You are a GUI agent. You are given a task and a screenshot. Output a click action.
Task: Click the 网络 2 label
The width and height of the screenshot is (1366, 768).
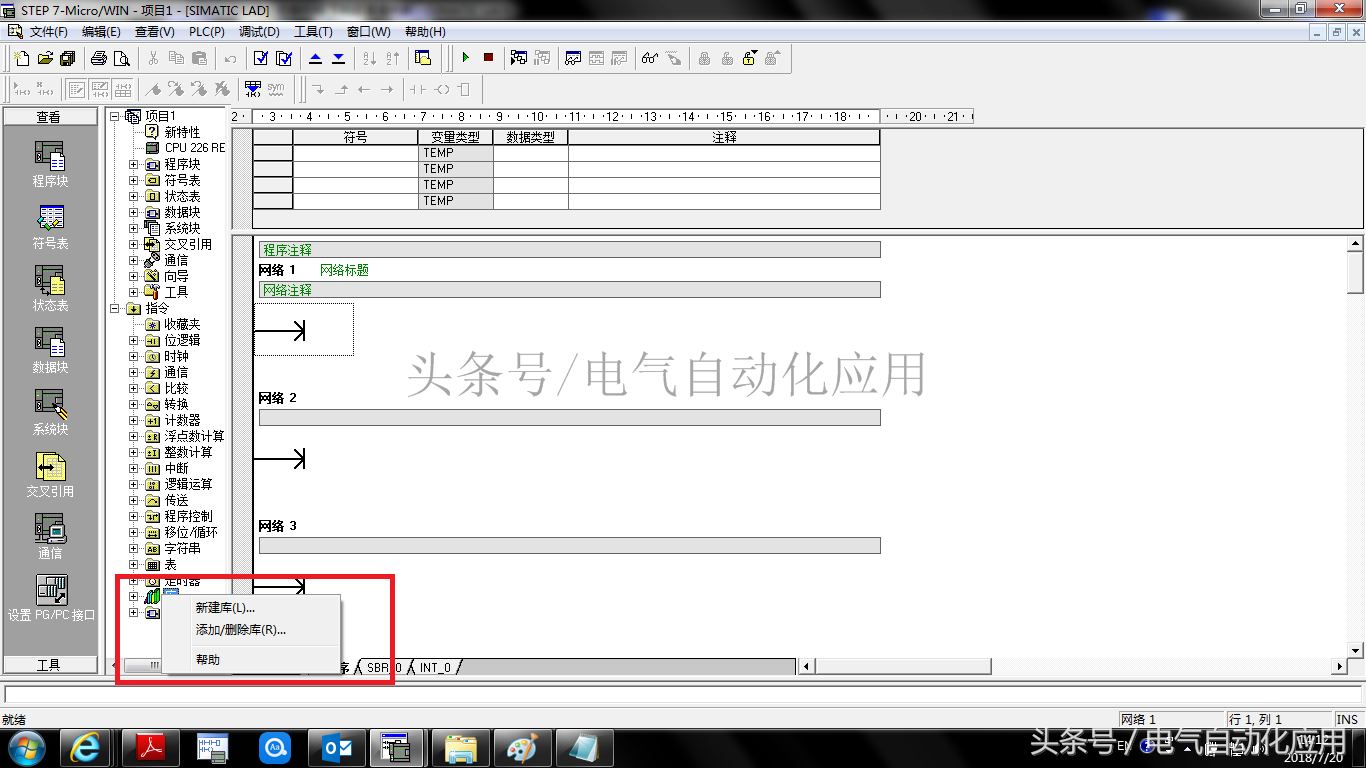coord(277,398)
